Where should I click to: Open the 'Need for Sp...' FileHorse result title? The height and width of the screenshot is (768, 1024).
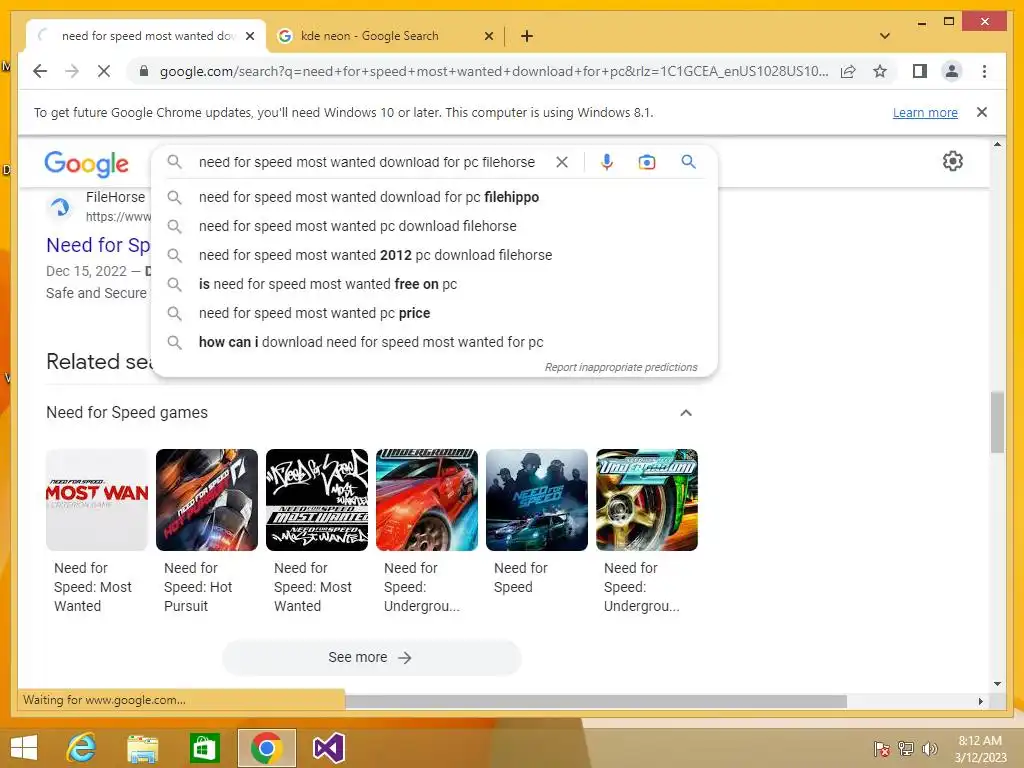coord(98,245)
